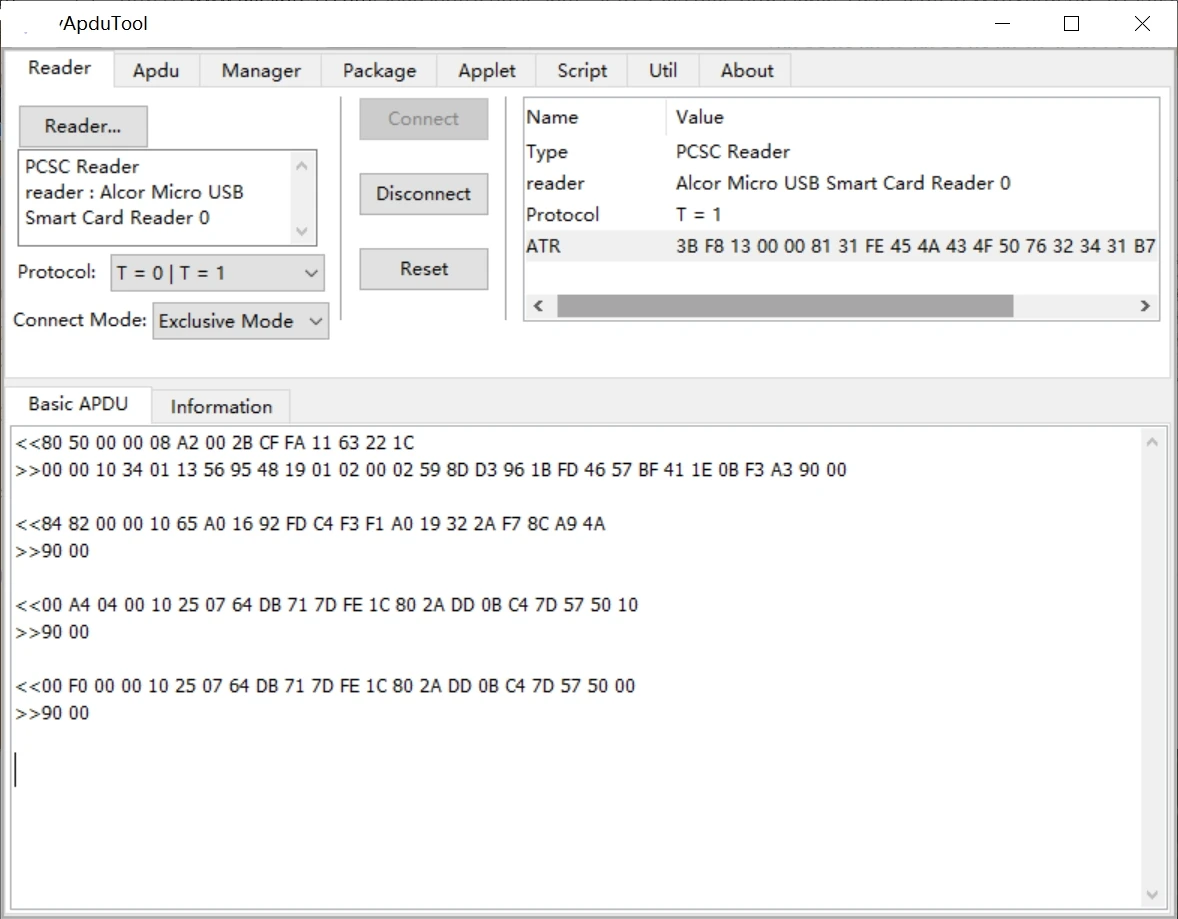
Task: Click the Reset button
Action: click(423, 268)
